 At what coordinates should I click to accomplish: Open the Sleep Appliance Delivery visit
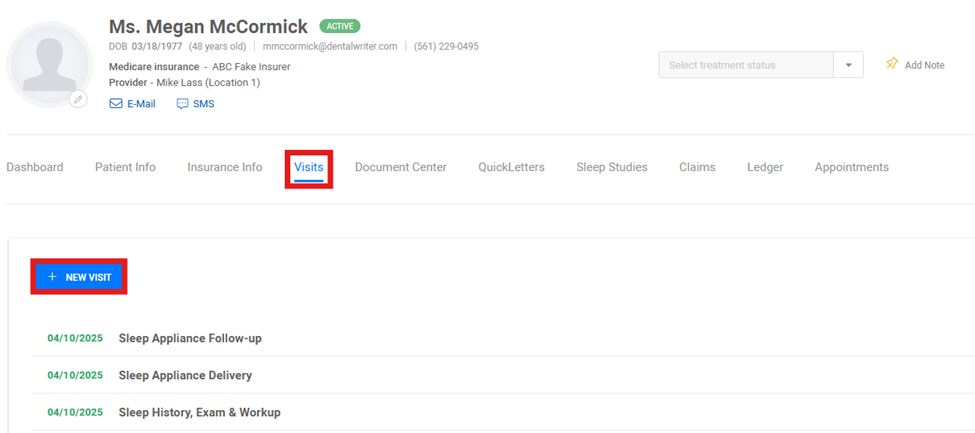pyautogui.click(x=185, y=375)
